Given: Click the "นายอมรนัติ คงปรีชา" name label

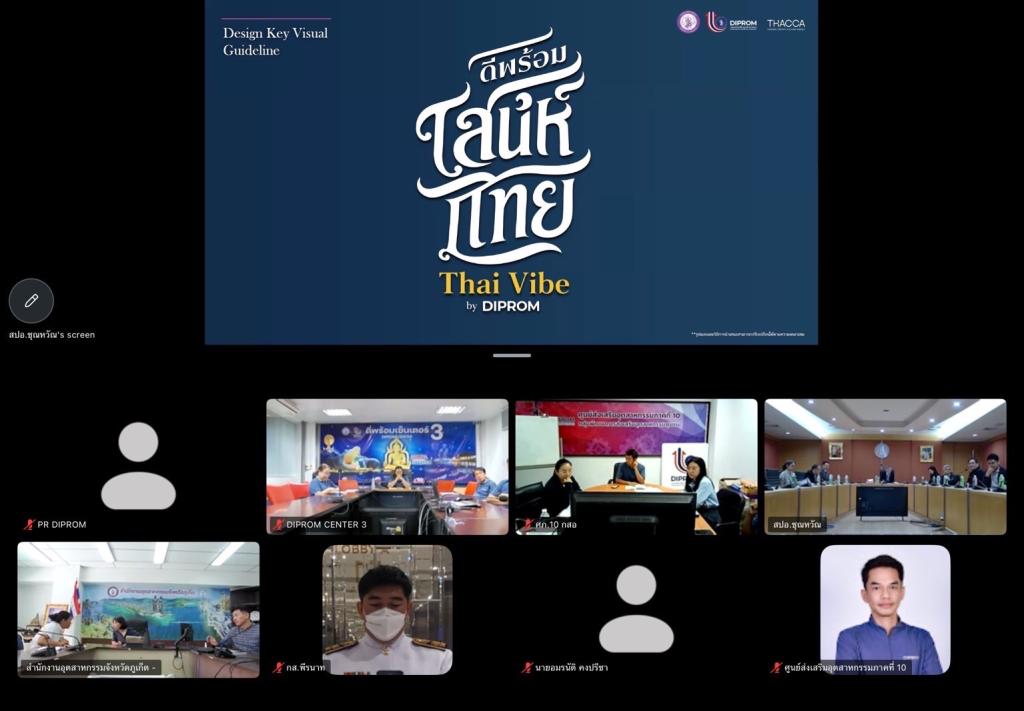Looking at the screenshot, I should 571,667.
